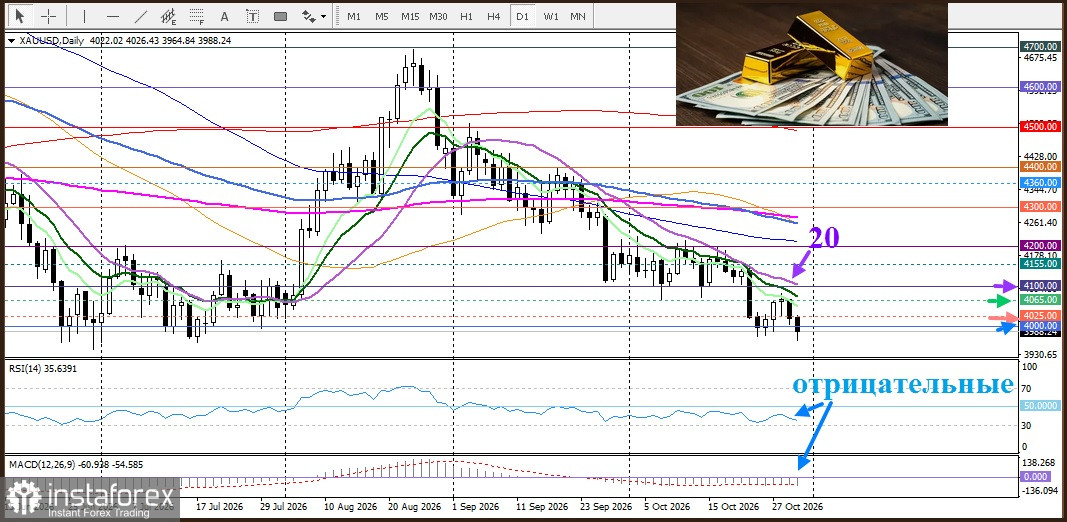Click the 4400.00 price level label

pos(1040,167)
